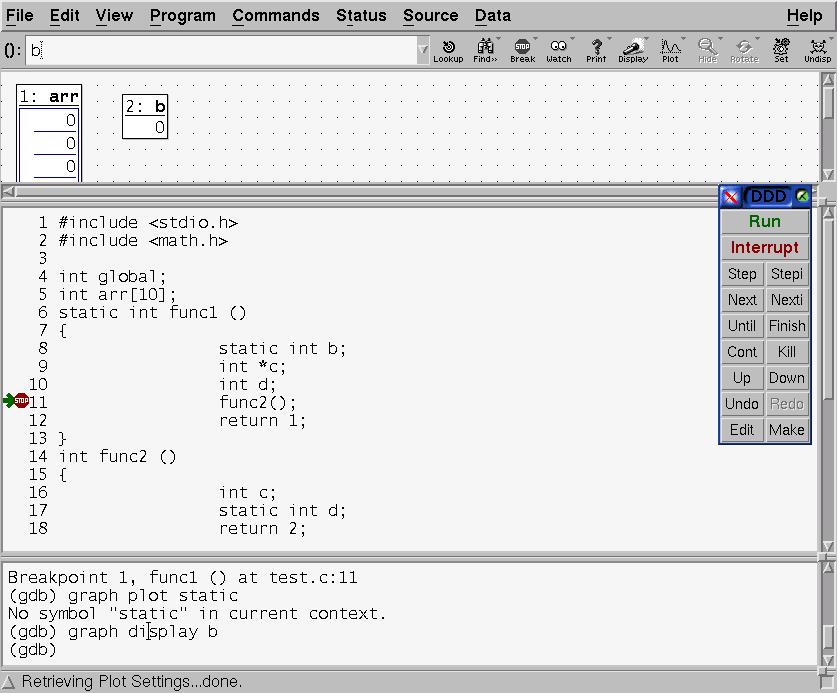Click the GDB console vertical scrollbar
This screenshot has width=837, height=693.
point(828,614)
